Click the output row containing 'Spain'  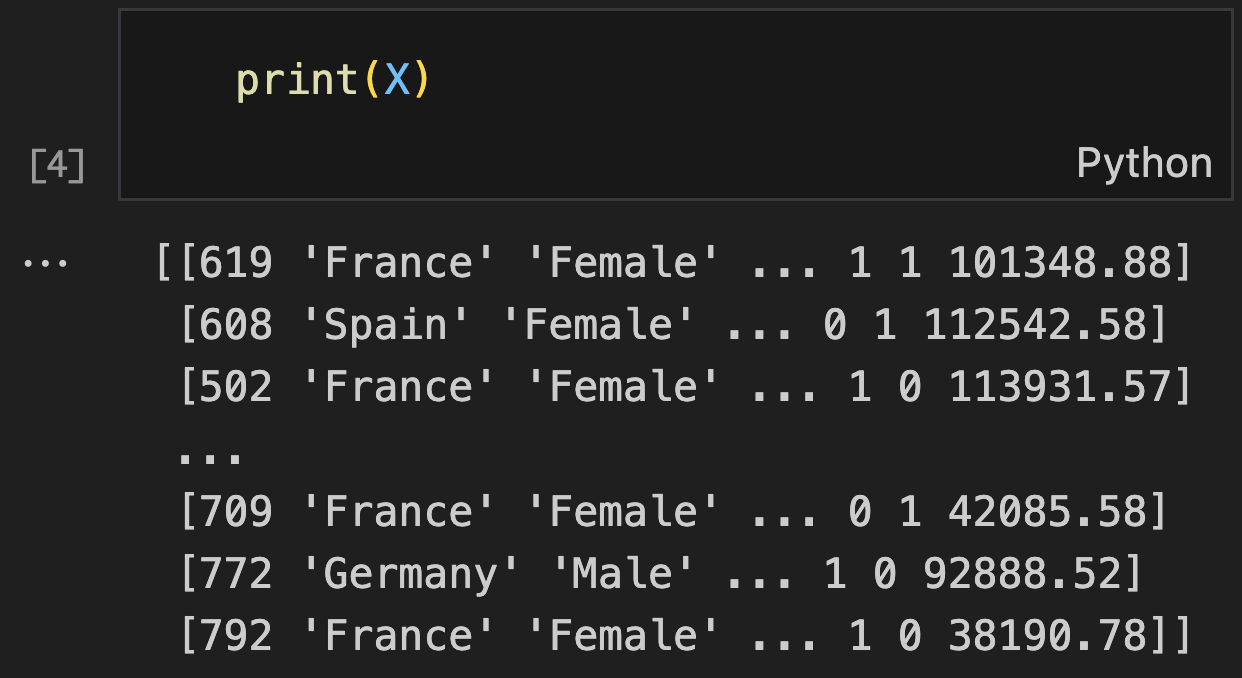(673, 325)
